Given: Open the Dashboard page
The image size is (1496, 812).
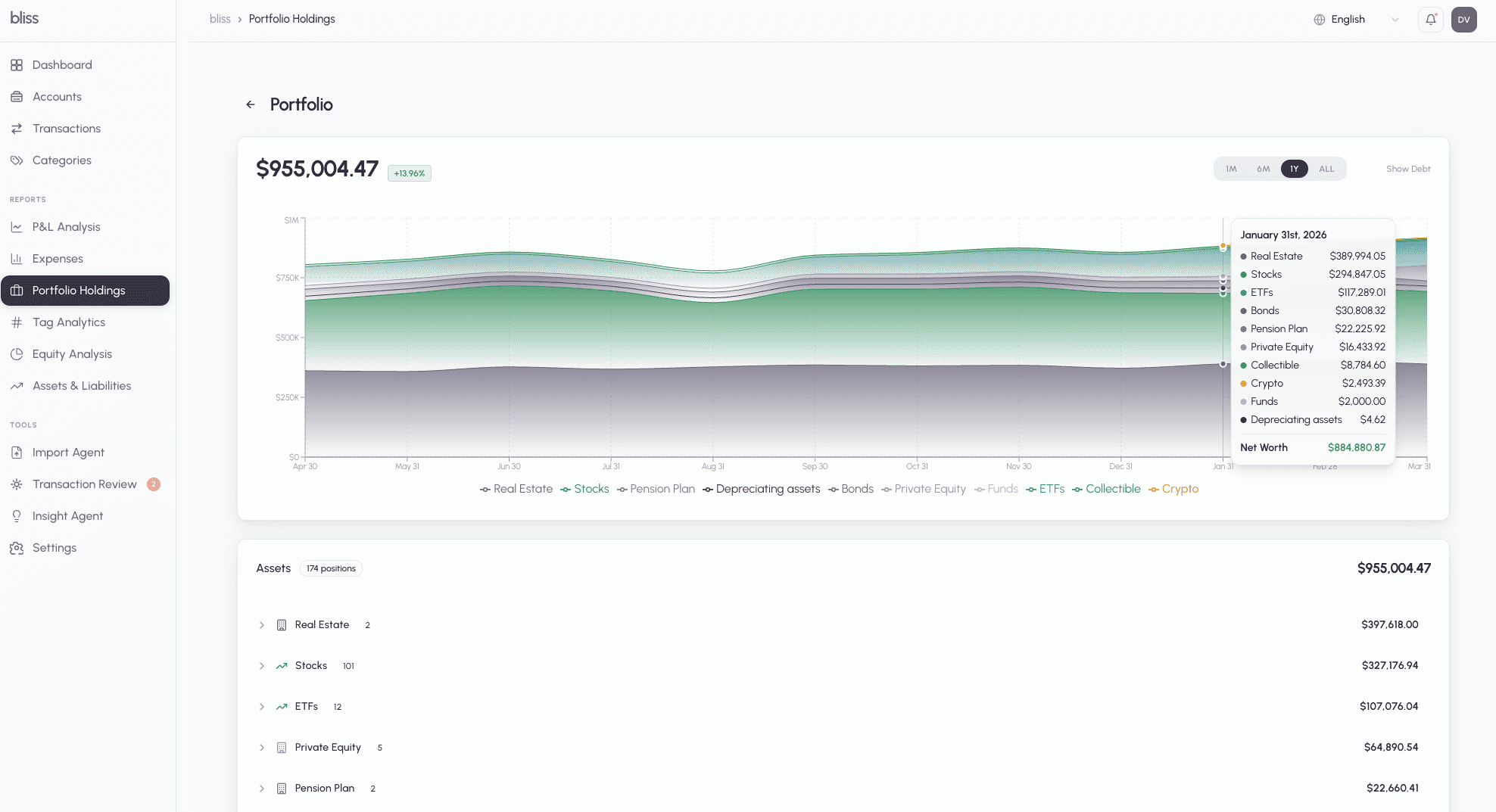Looking at the screenshot, I should tap(61, 64).
